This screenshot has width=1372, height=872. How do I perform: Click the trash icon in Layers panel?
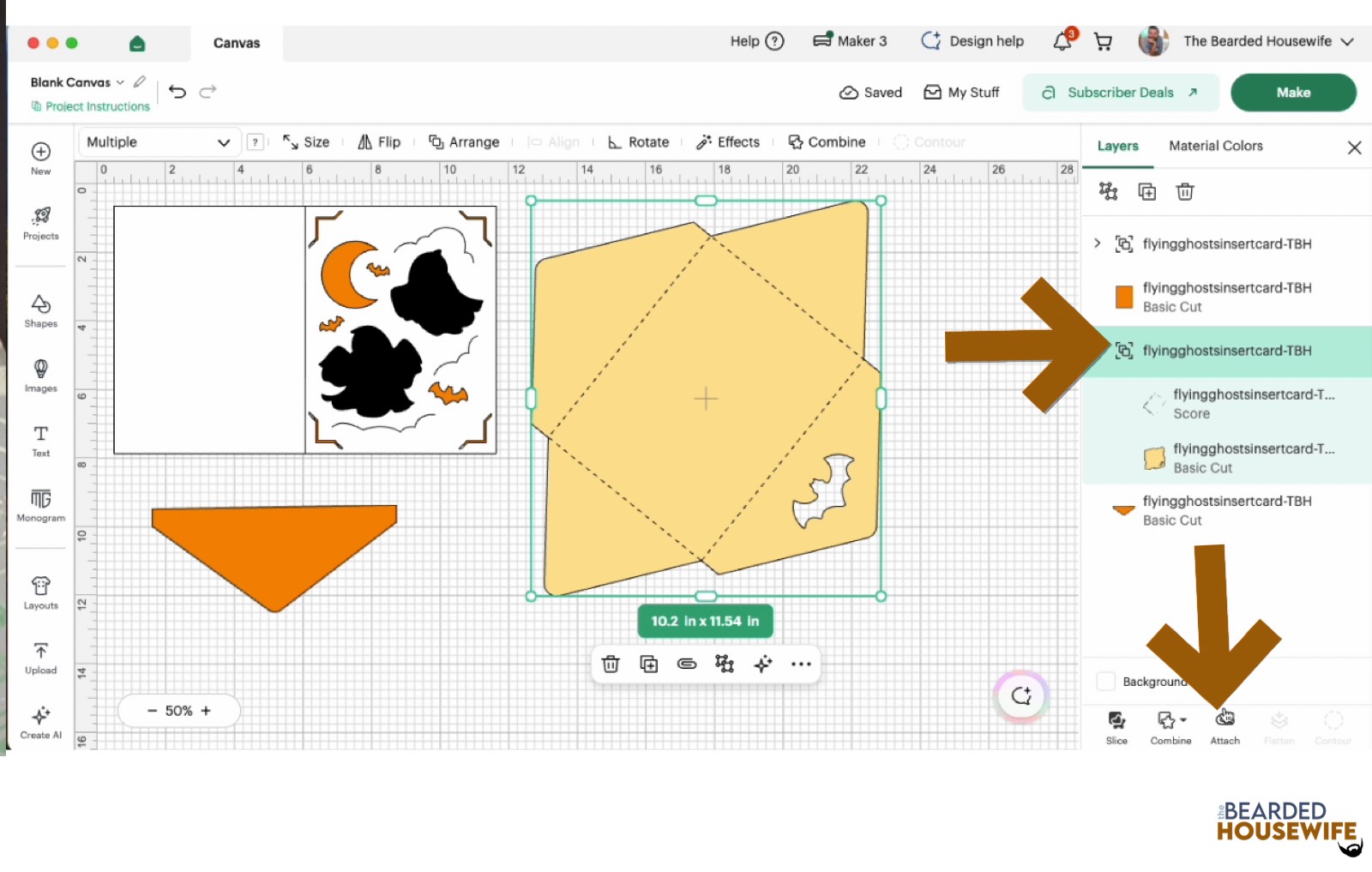click(x=1185, y=191)
